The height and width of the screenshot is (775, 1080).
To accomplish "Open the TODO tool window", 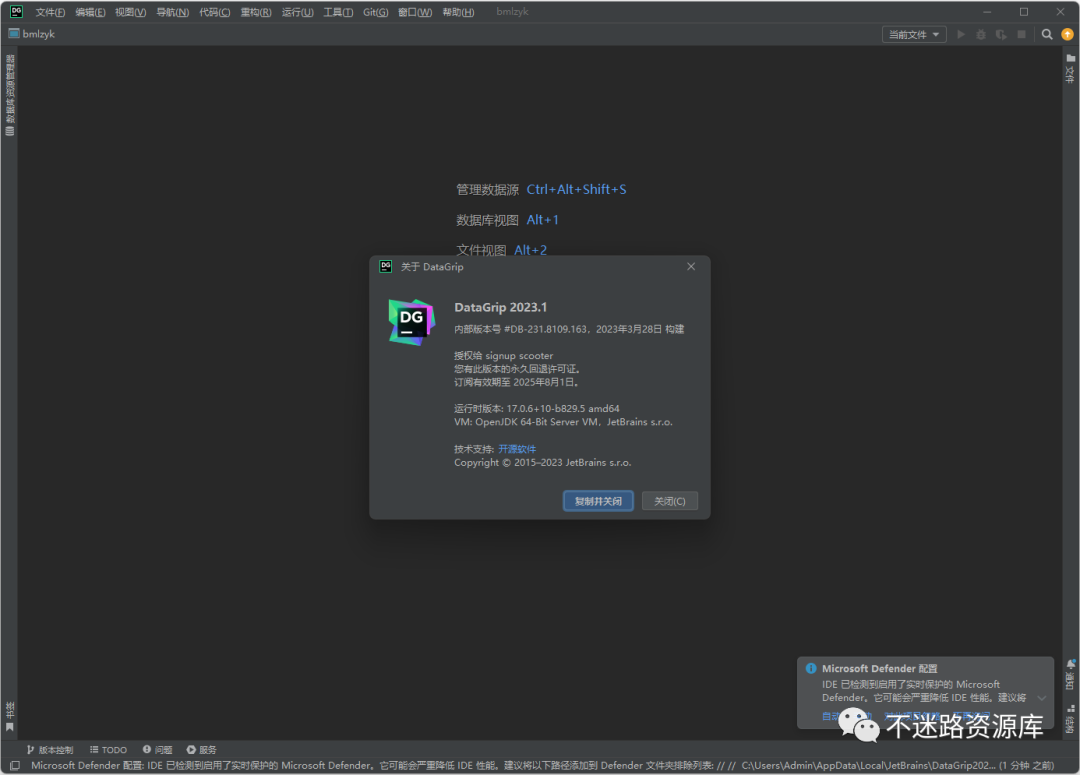I will coord(108,750).
